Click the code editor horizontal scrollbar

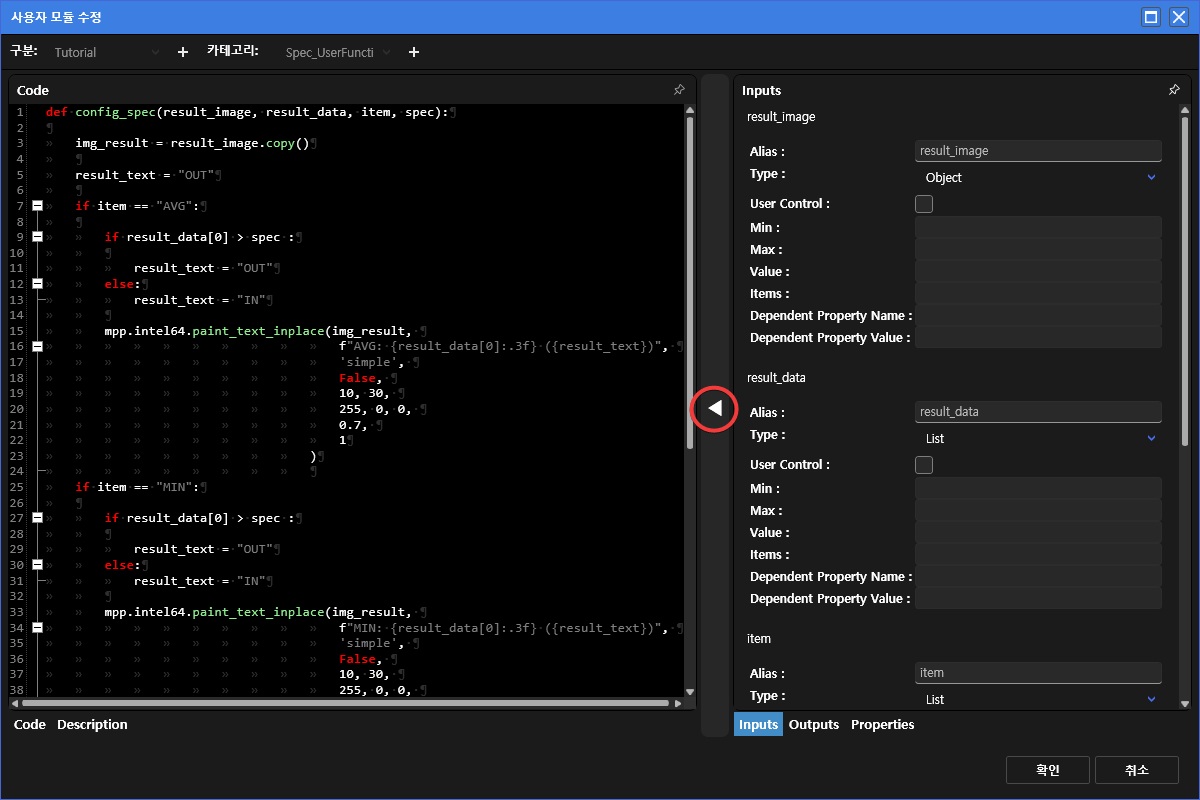[x=350, y=703]
